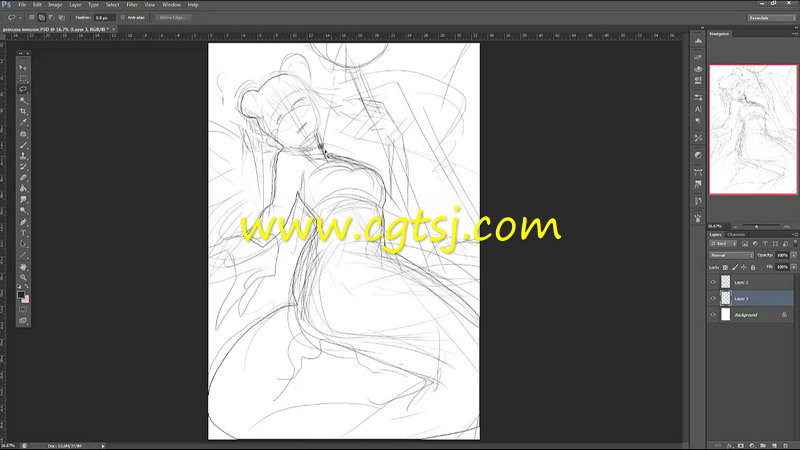Reset default foreground and background colors
Image resolution: width=800 pixels, height=450 pixels.
pyautogui.click(x=19, y=287)
